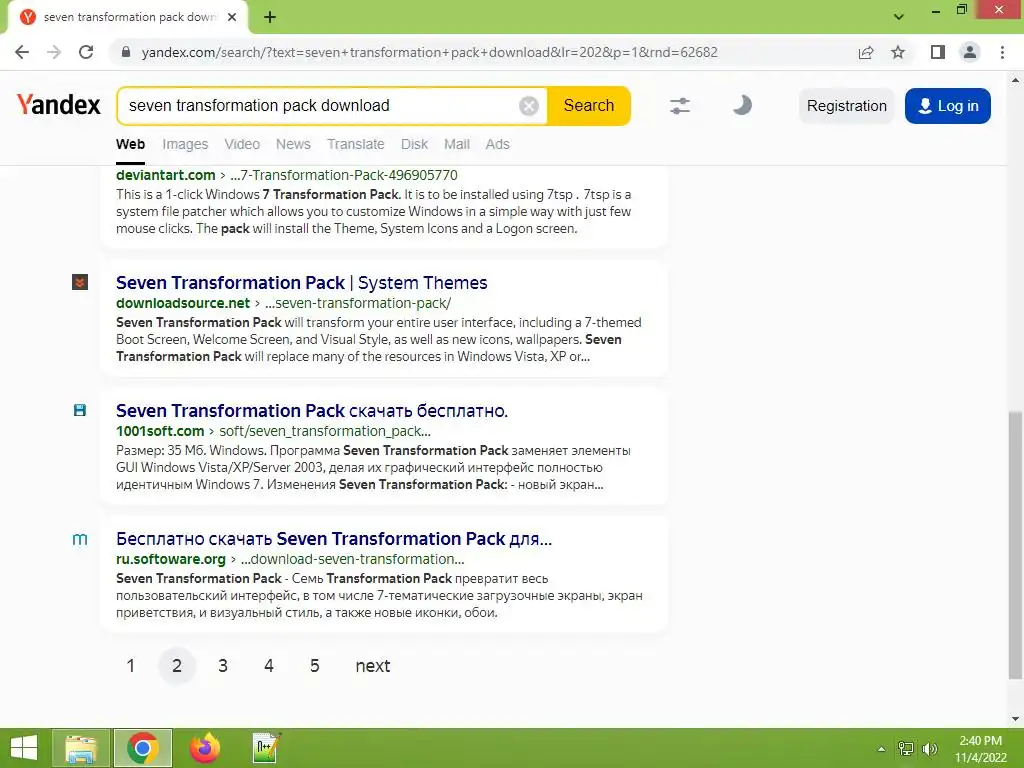
Task: Go back to the previous page
Action: coord(22,52)
